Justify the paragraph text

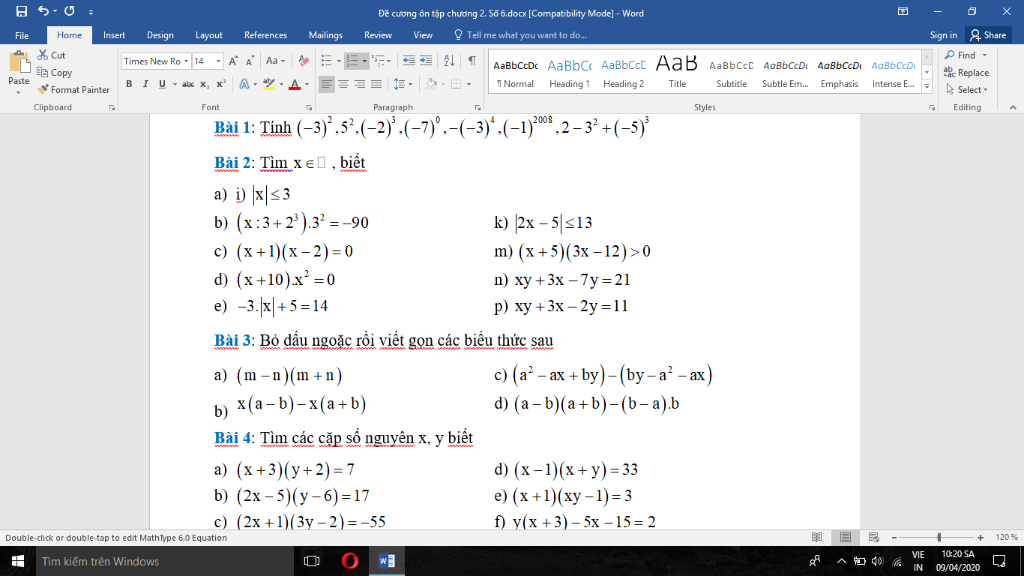point(376,84)
